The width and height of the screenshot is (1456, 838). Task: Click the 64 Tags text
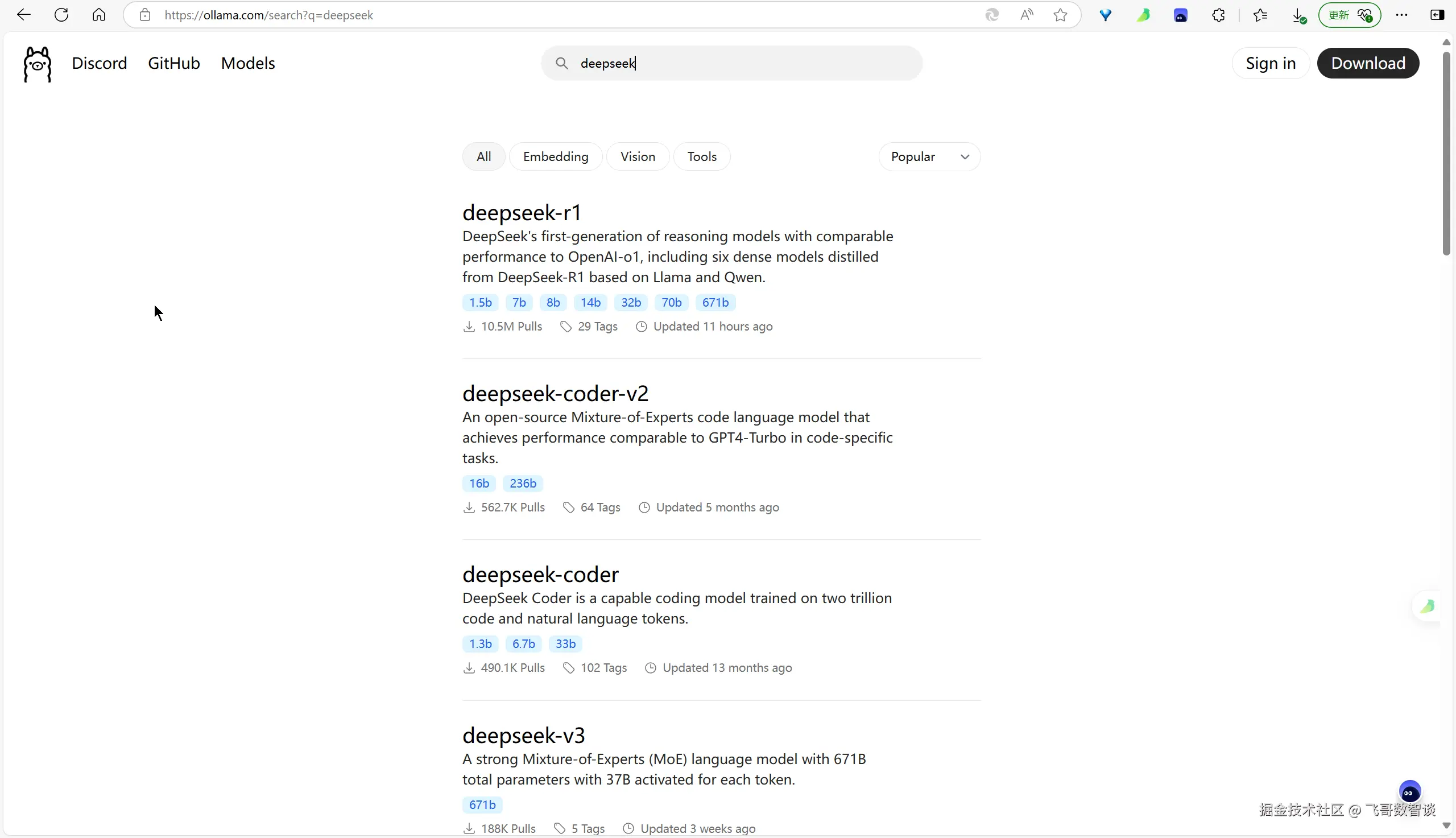click(x=600, y=507)
